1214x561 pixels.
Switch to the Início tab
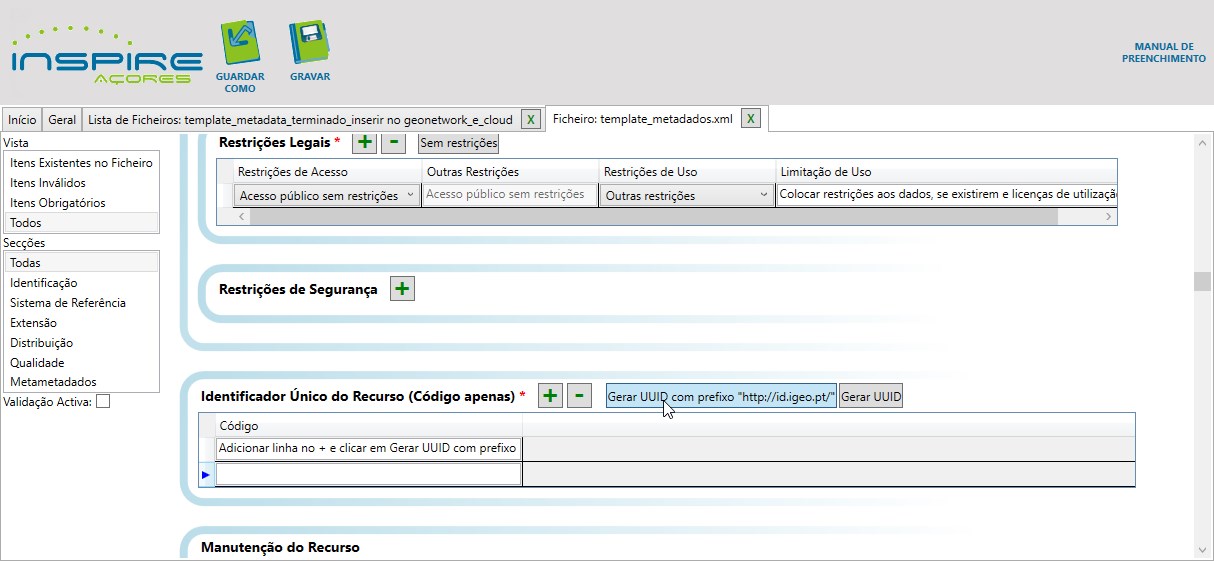point(22,119)
